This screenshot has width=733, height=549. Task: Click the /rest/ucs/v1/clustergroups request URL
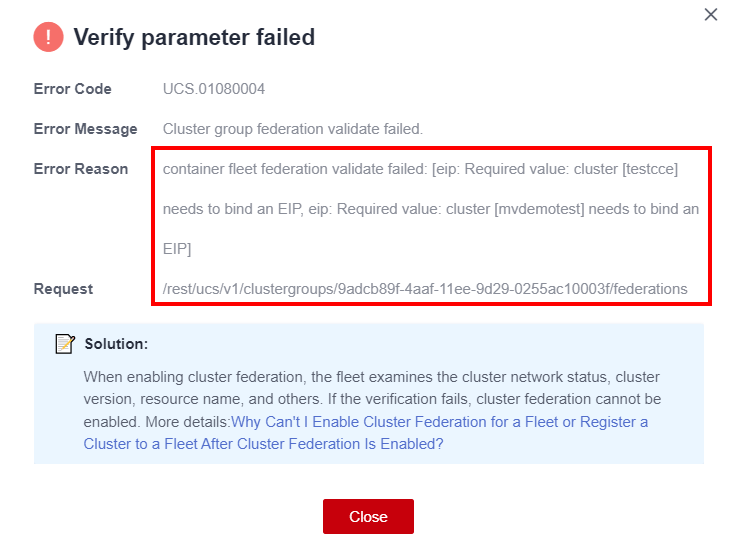[425, 289]
